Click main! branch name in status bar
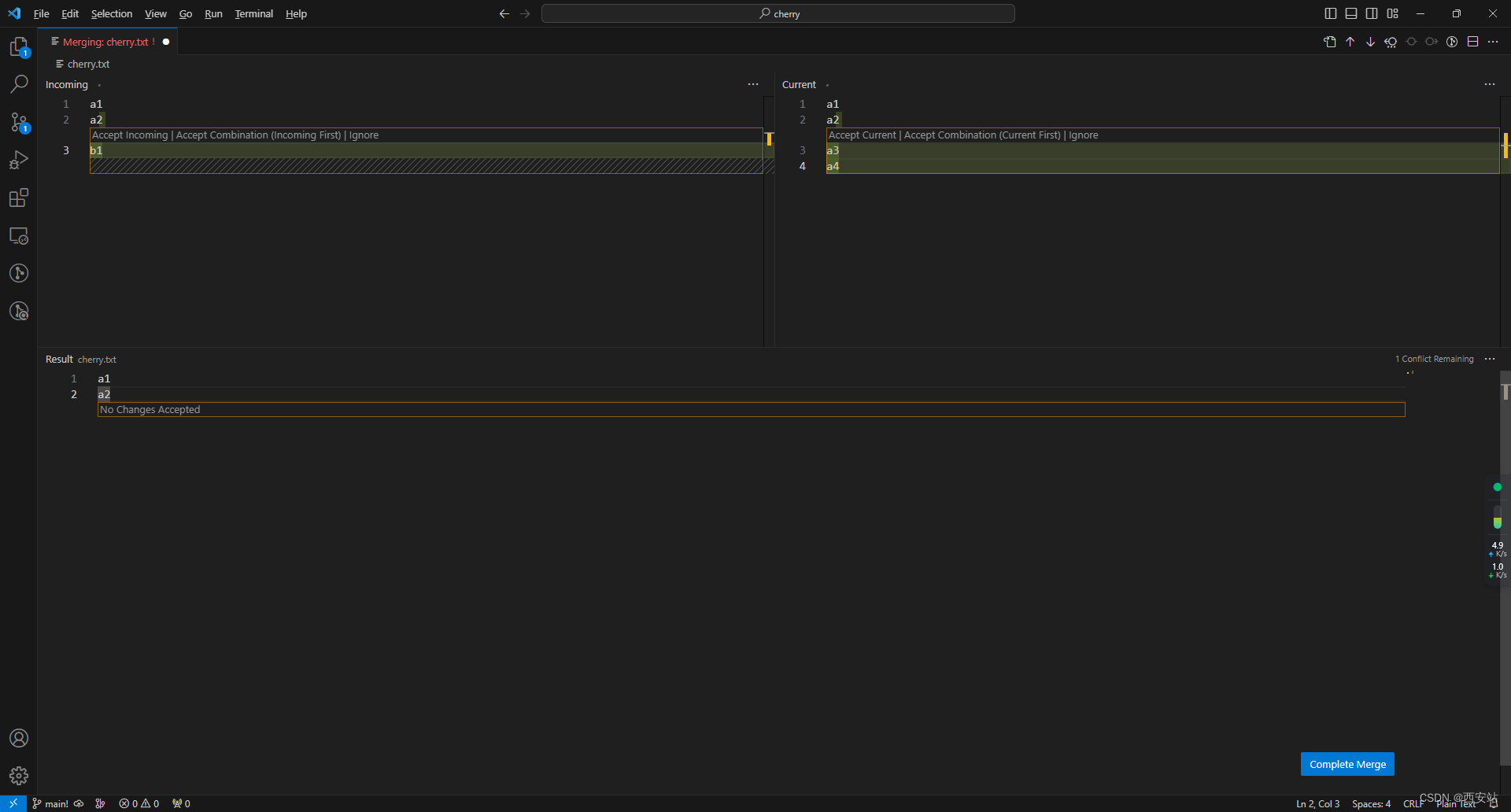Screen dimensions: 1511x812 click(51, 803)
